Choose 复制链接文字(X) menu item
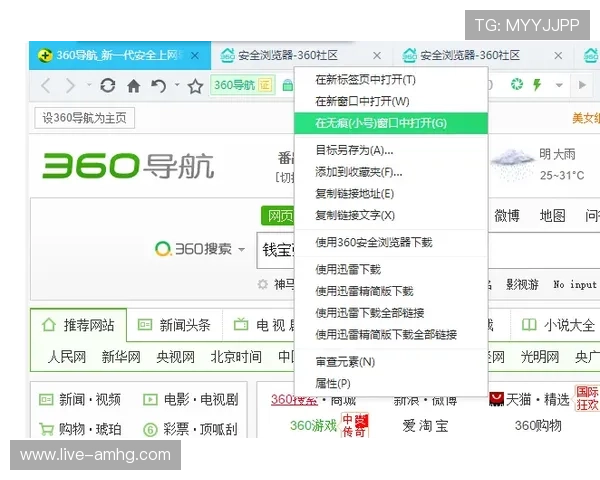The width and height of the screenshot is (600, 480). [391, 215]
